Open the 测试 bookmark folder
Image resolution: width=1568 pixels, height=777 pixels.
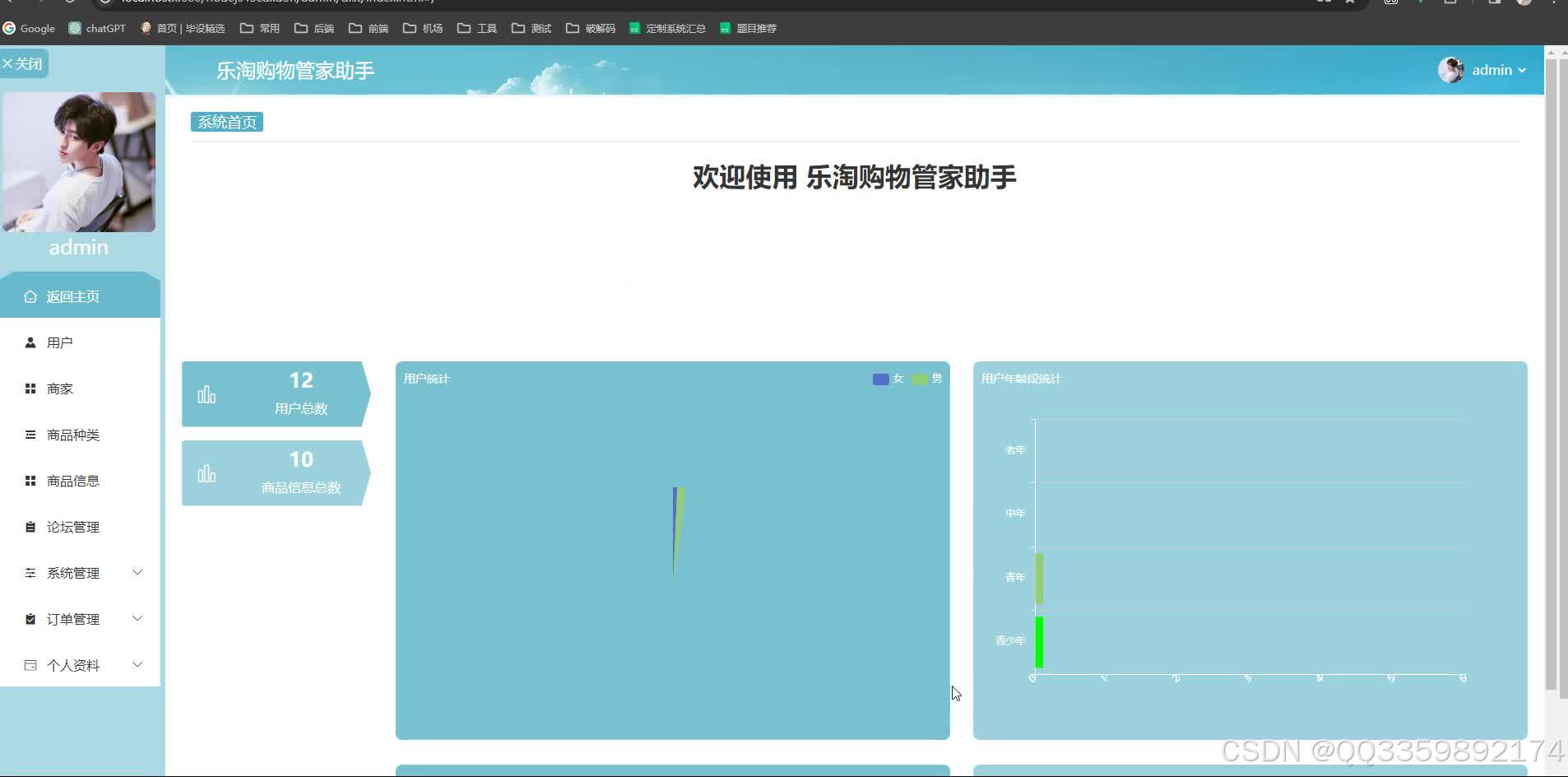531,28
